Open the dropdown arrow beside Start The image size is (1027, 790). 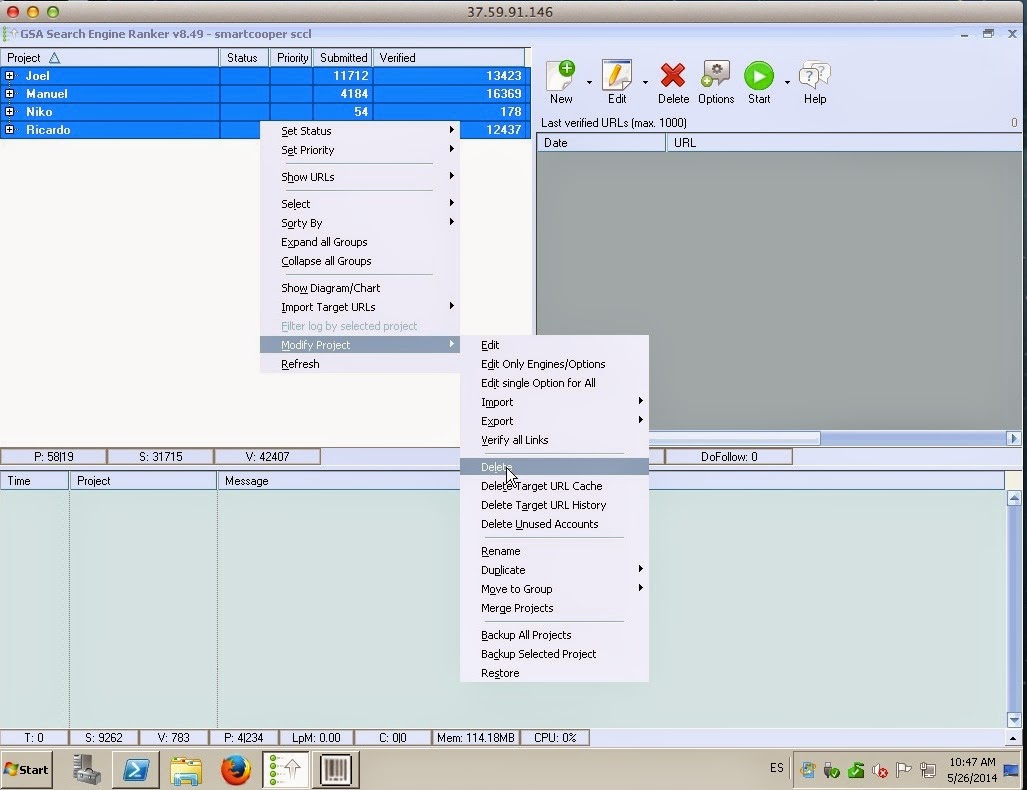click(x=787, y=83)
